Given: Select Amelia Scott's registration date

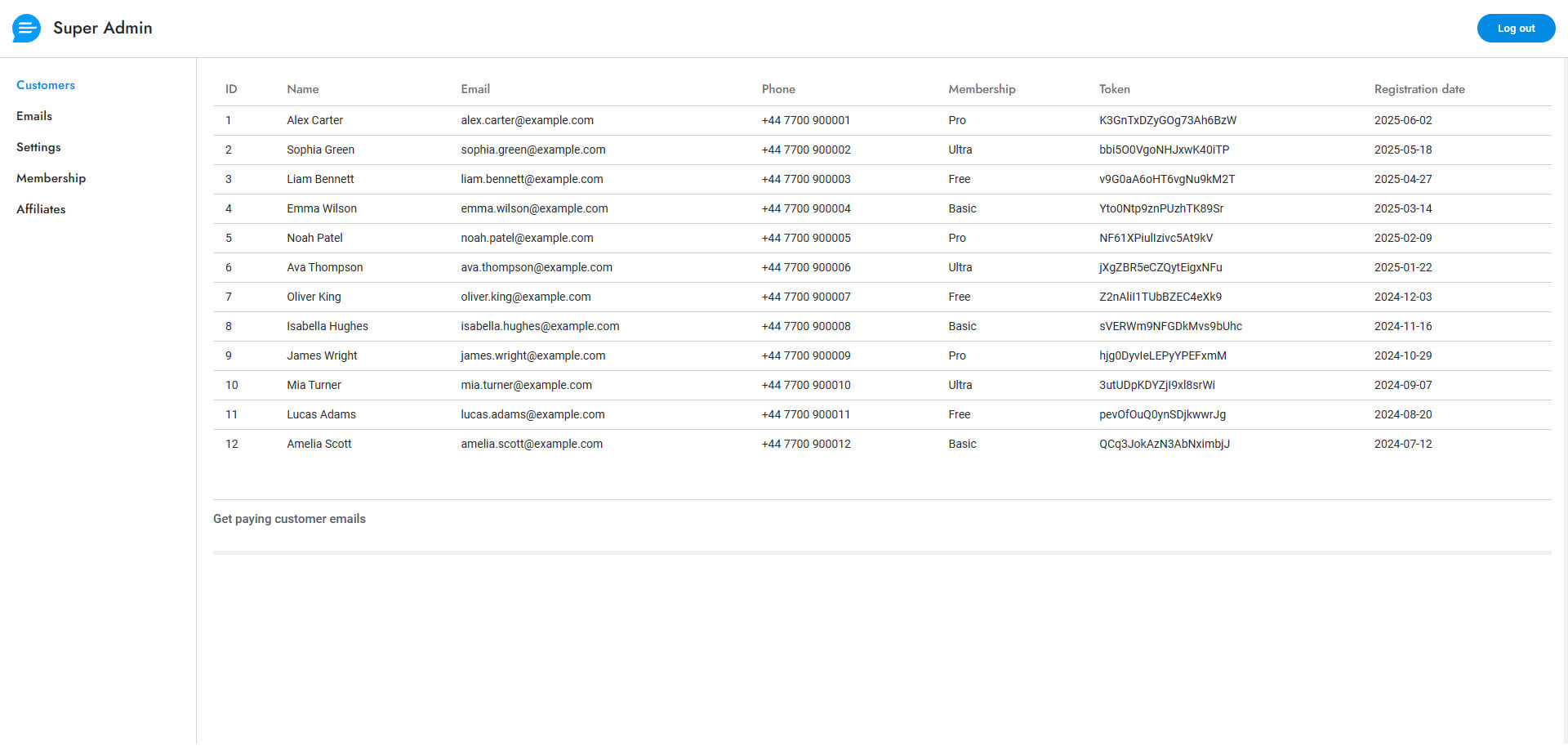Looking at the screenshot, I should click(1402, 444).
